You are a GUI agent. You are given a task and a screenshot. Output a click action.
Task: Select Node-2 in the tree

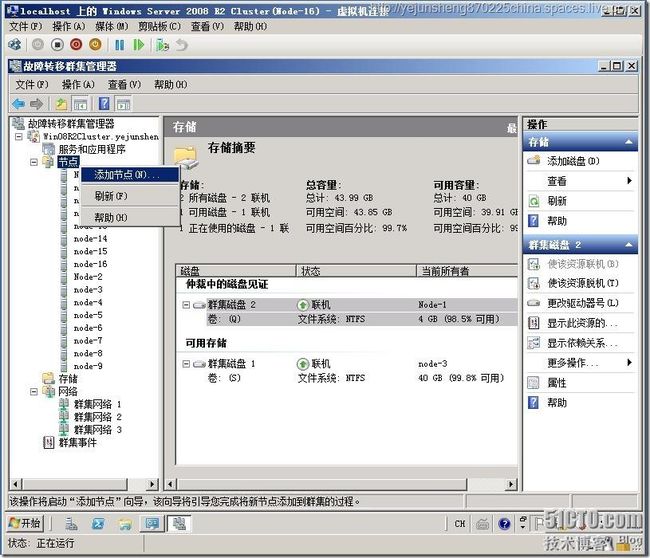(88, 277)
